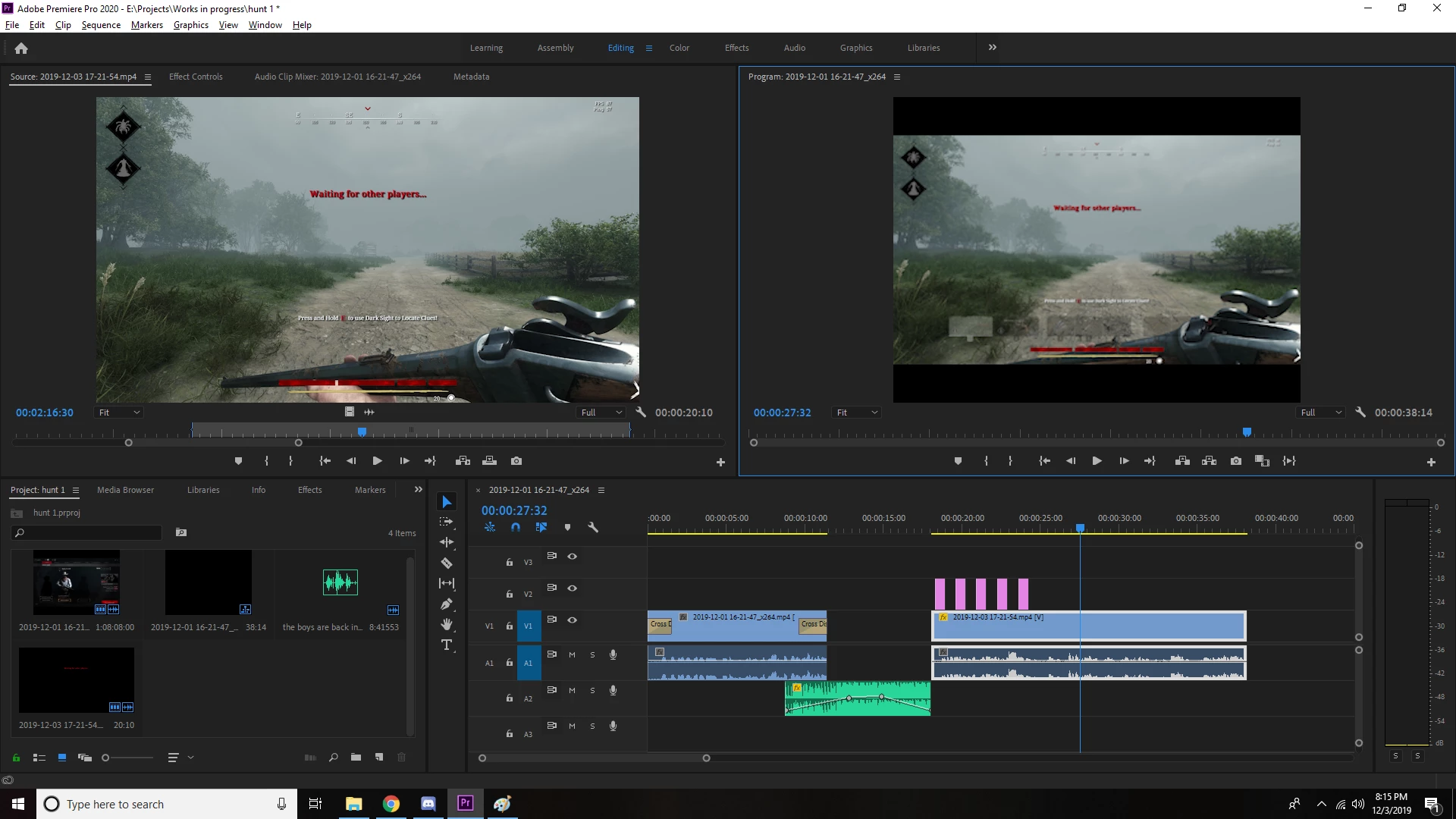Open Source monitor Full resolution dropdown
Image resolution: width=1456 pixels, height=819 pixels.
[x=601, y=413]
